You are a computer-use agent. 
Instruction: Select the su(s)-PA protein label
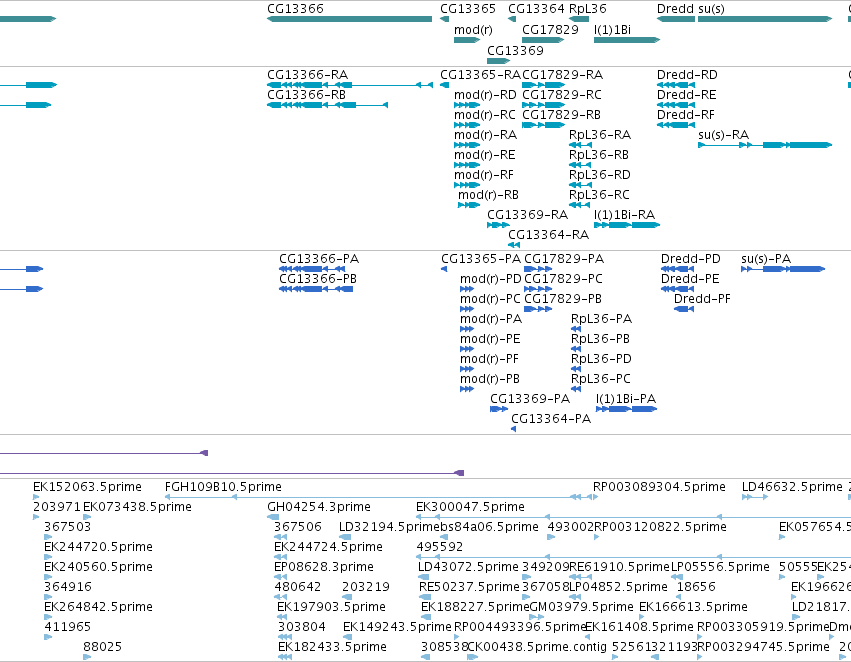766,259
